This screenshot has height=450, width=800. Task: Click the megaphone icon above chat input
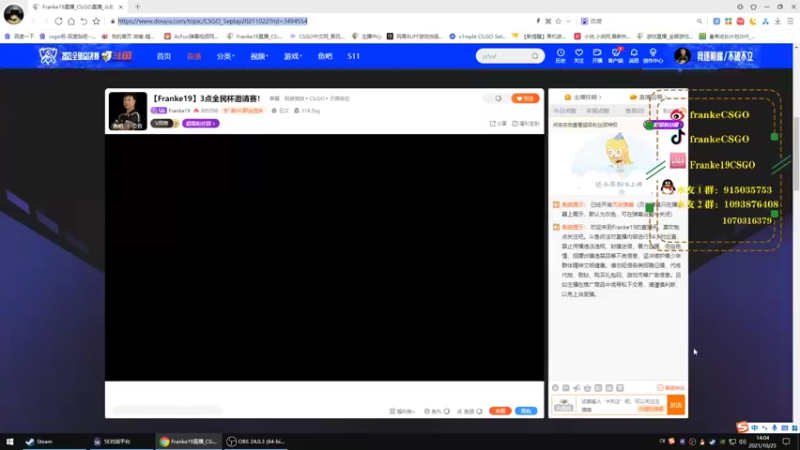pyautogui.click(x=577, y=388)
